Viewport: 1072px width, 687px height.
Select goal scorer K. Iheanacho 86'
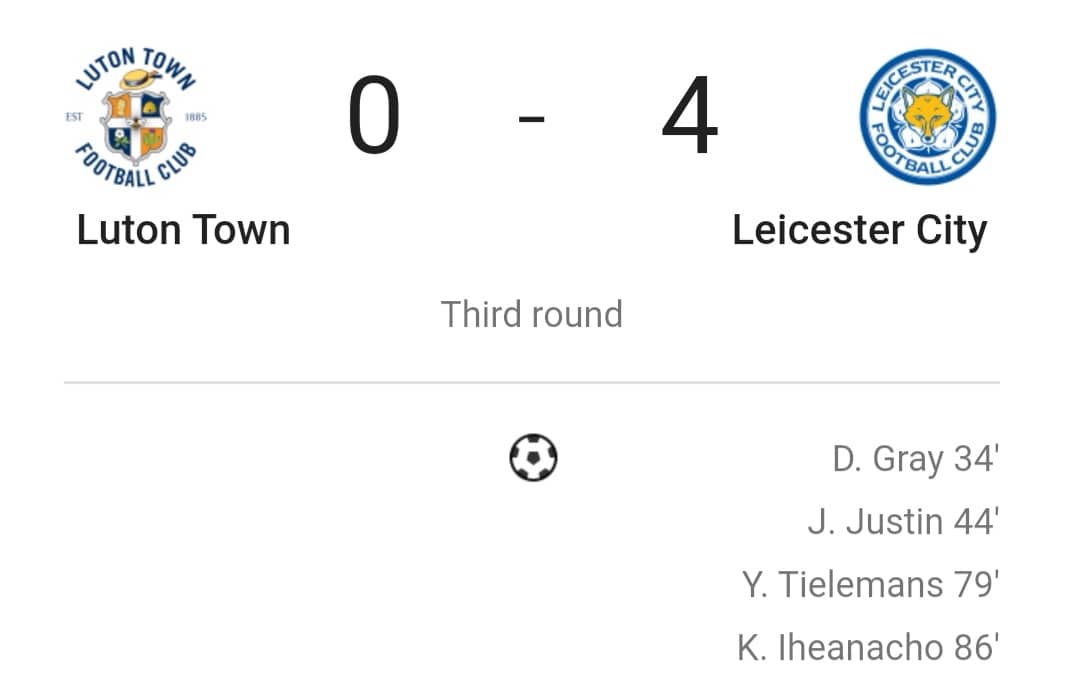coord(868,647)
